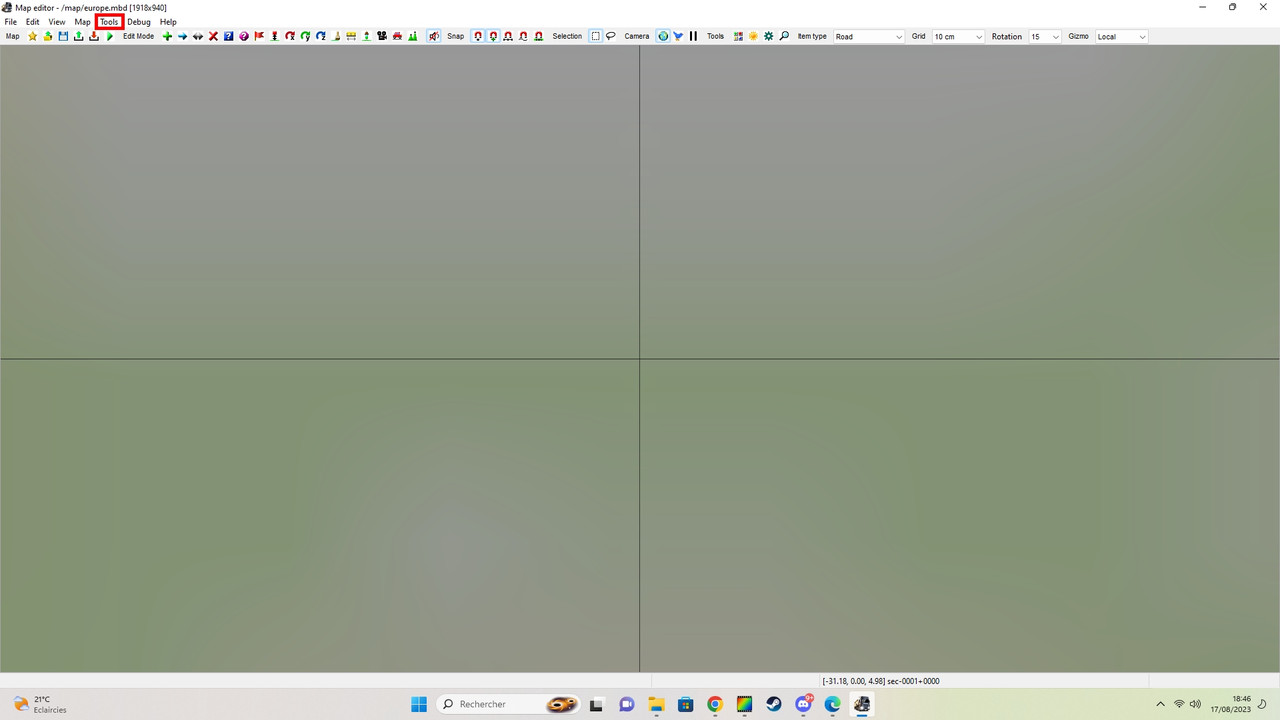Click the blue question mark properties icon
Viewport: 1280px width, 720px height.
coord(228,36)
